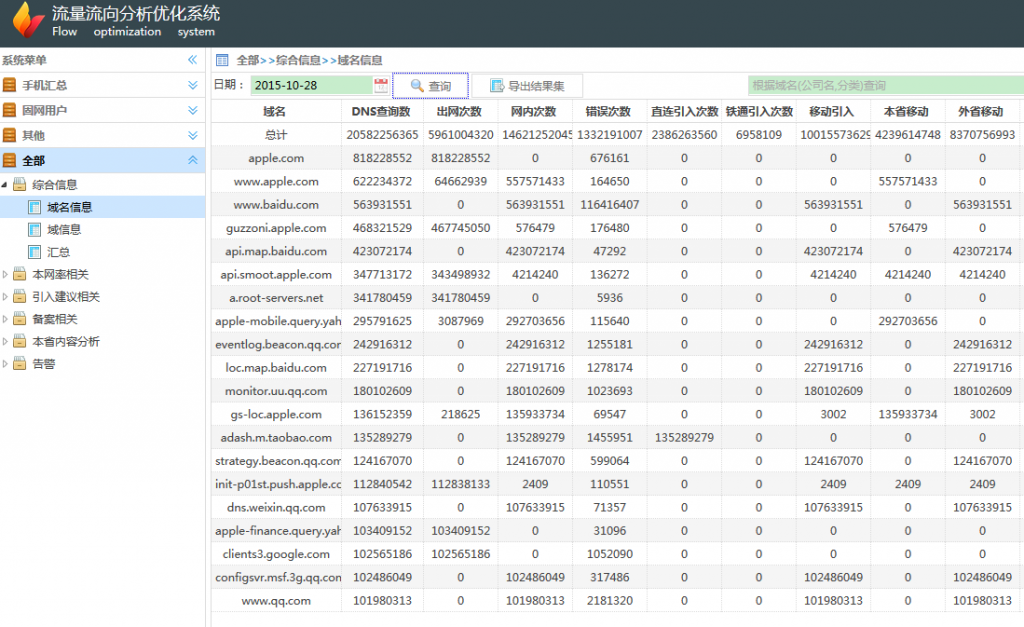Sort by the 错误次数 column header
Image resolution: width=1024 pixels, height=627 pixels.
tap(609, 111)
